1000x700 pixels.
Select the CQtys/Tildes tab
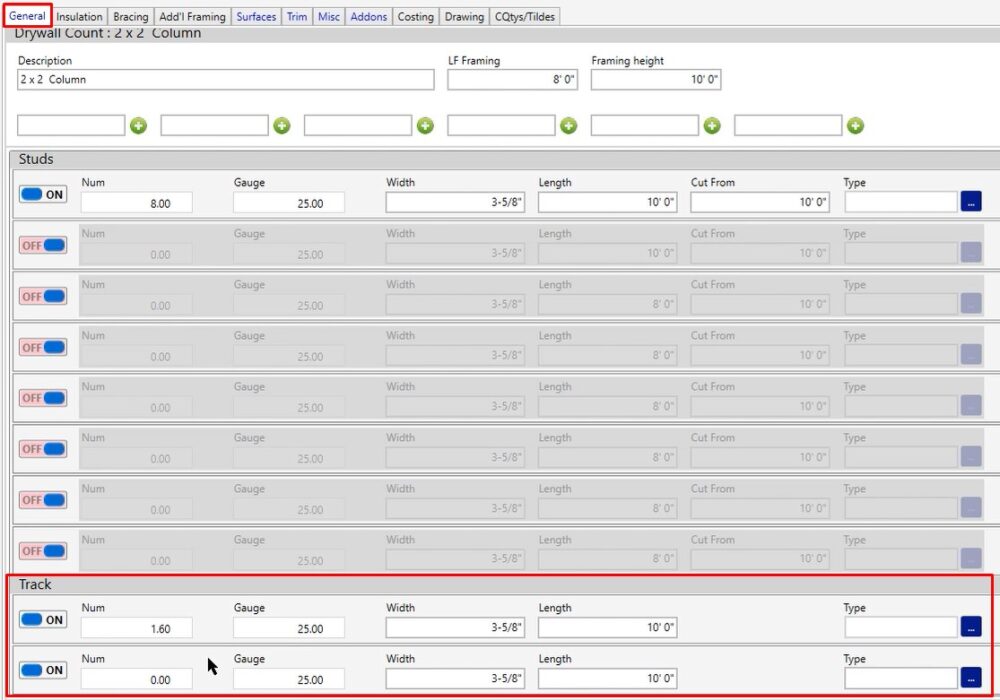click(525, 17)
